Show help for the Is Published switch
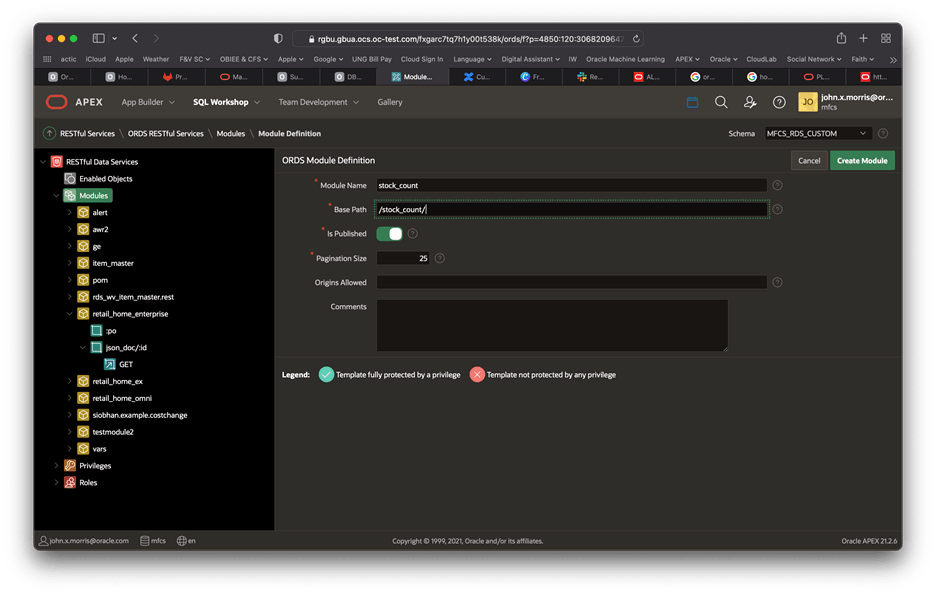This screenshot has height=595, width=936. pyautogui.click(x=412, y=234)
